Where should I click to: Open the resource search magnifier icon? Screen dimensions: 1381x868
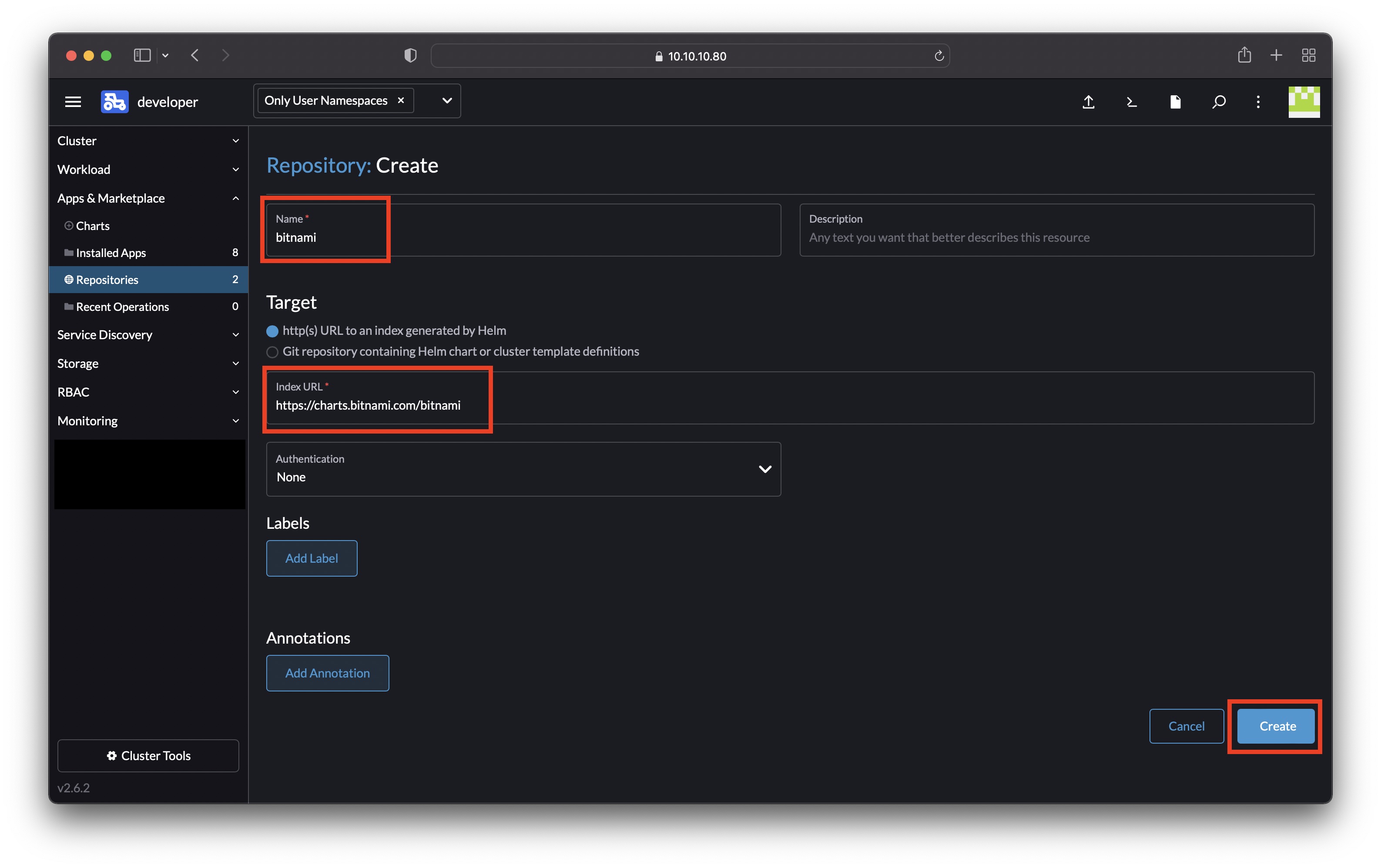click(1219, 102)
